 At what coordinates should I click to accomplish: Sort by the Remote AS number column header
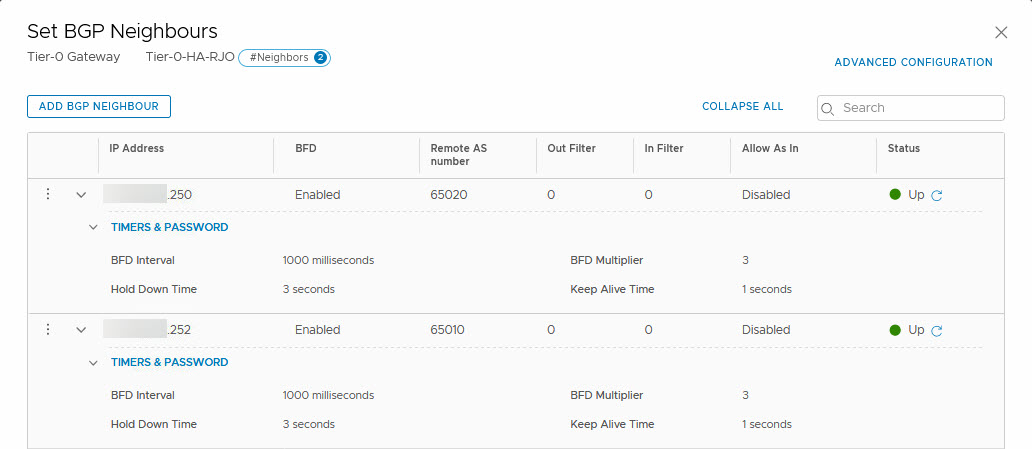tap(458, 155)
